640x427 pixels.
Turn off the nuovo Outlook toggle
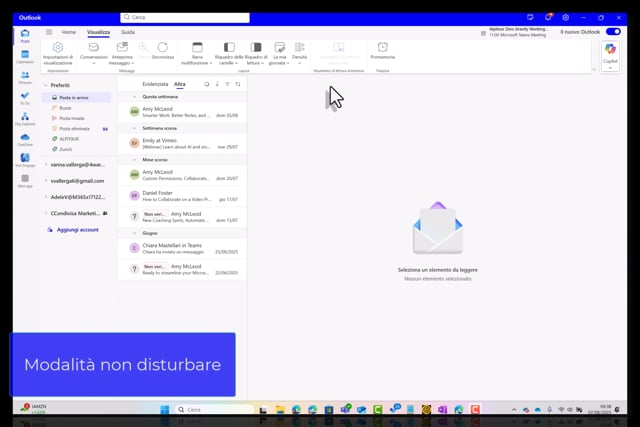click(x=613, y=31)
